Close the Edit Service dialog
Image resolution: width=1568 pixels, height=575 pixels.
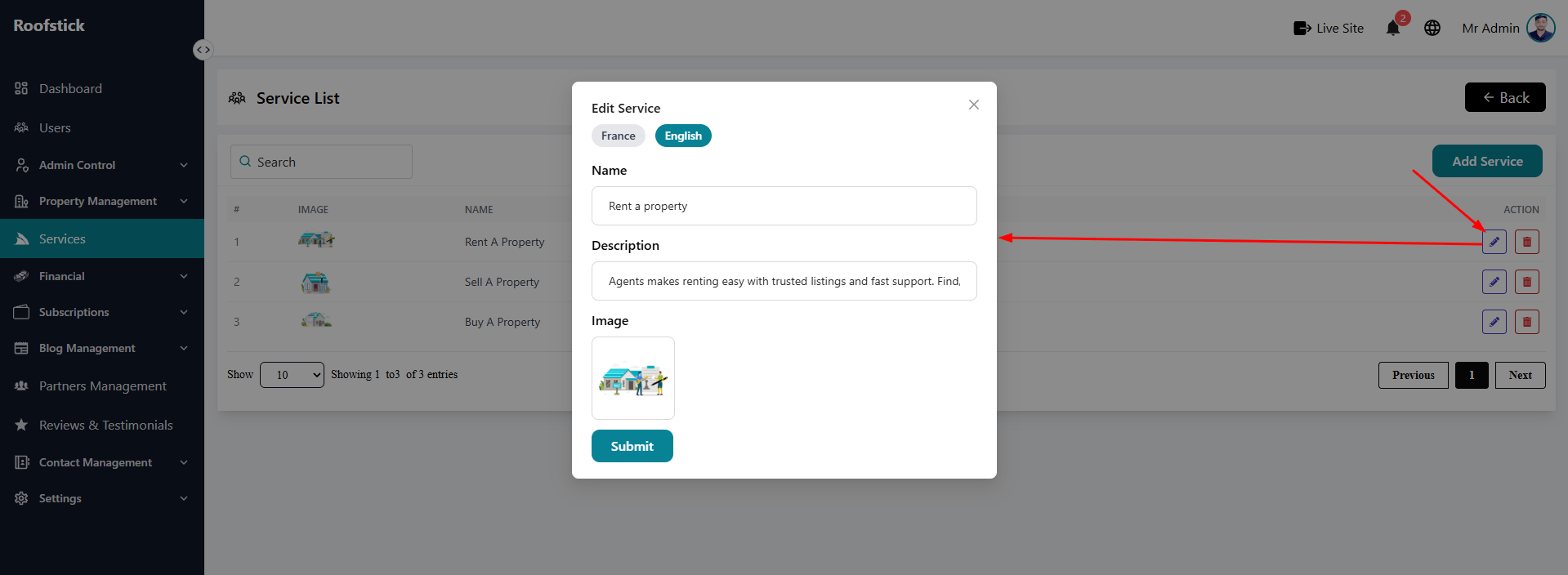tap(974, 105)
